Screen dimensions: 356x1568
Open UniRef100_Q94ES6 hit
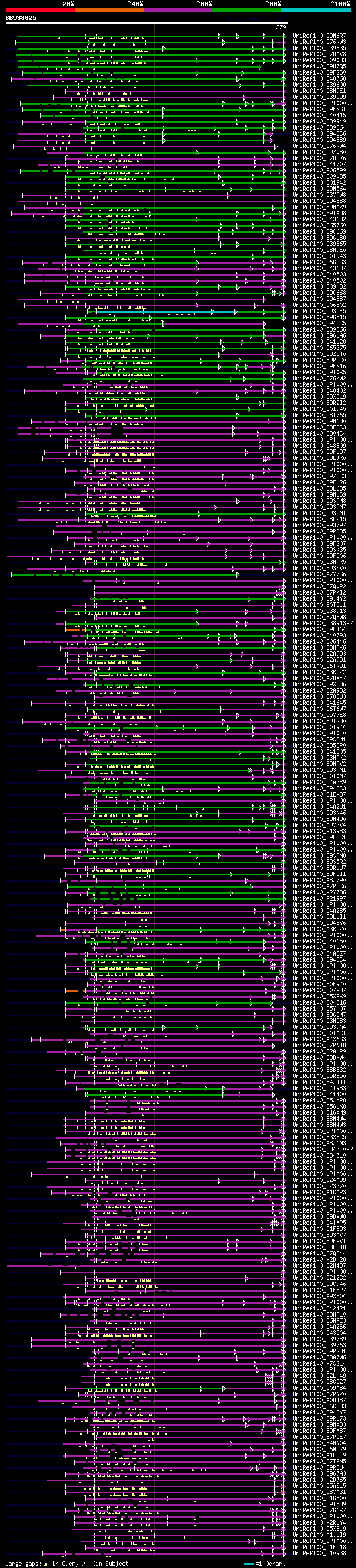pyautogui.click(x=319, y=134)
